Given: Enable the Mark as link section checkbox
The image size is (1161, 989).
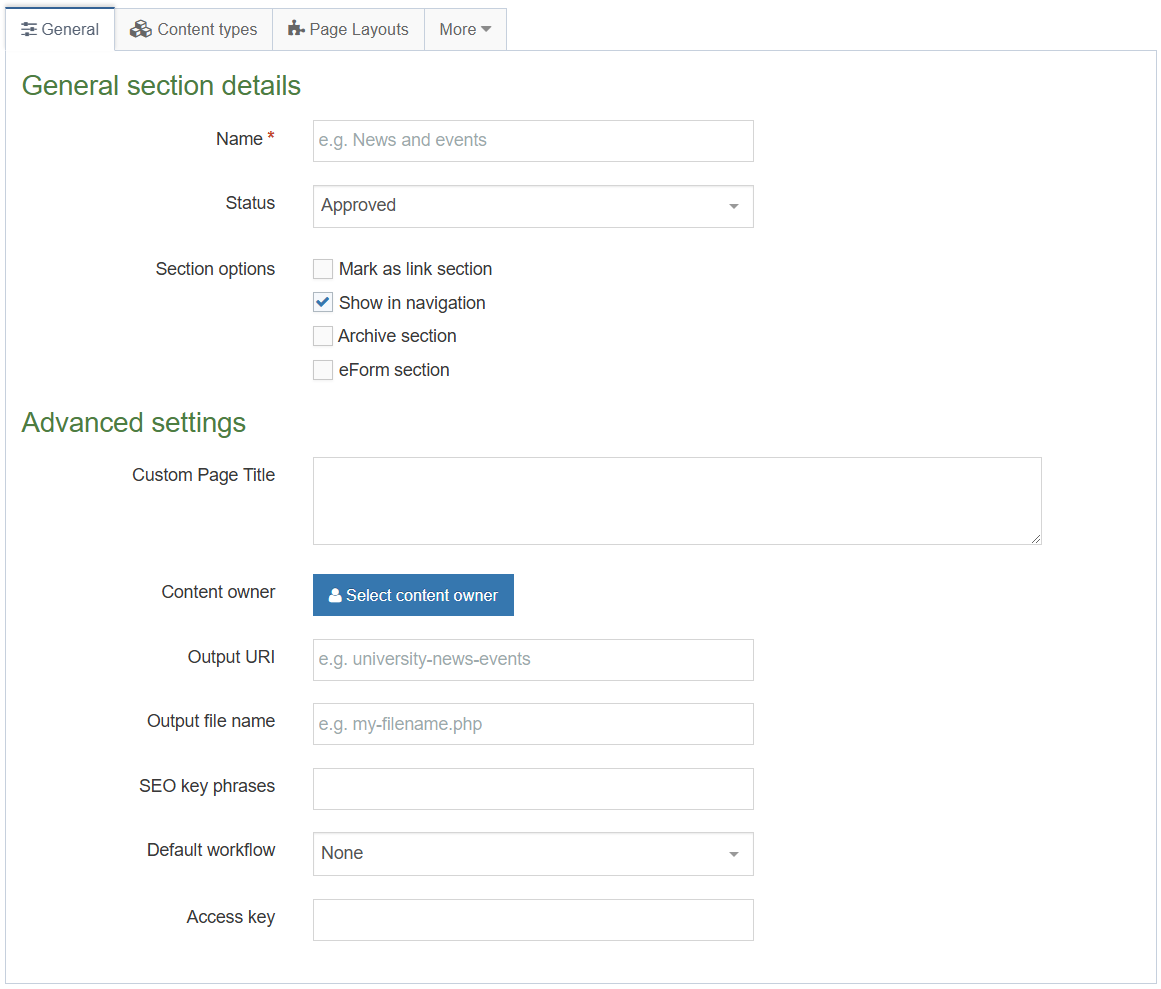Looking at the screenshot, I should click(x=323, y=269).
